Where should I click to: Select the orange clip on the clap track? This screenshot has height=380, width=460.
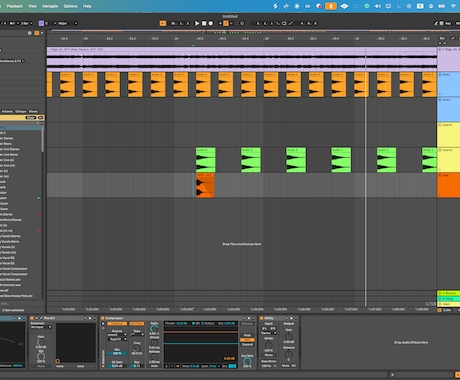pyautogui.click(x=205, y=185)
